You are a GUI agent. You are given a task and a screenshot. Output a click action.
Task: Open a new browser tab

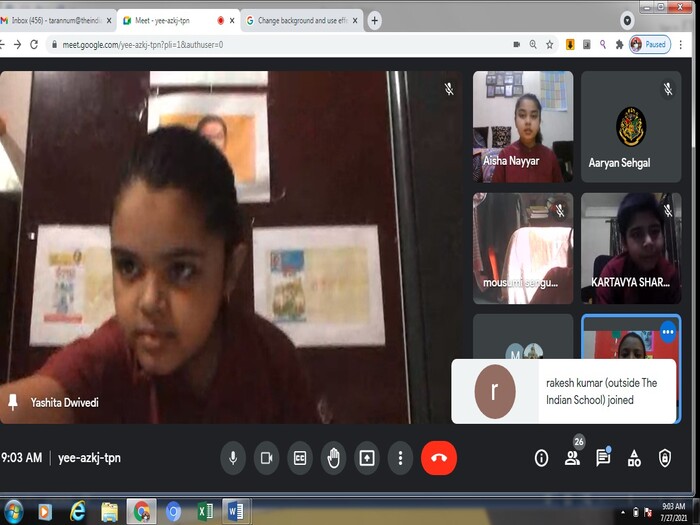pyautogui.click(x=375, y=21)
